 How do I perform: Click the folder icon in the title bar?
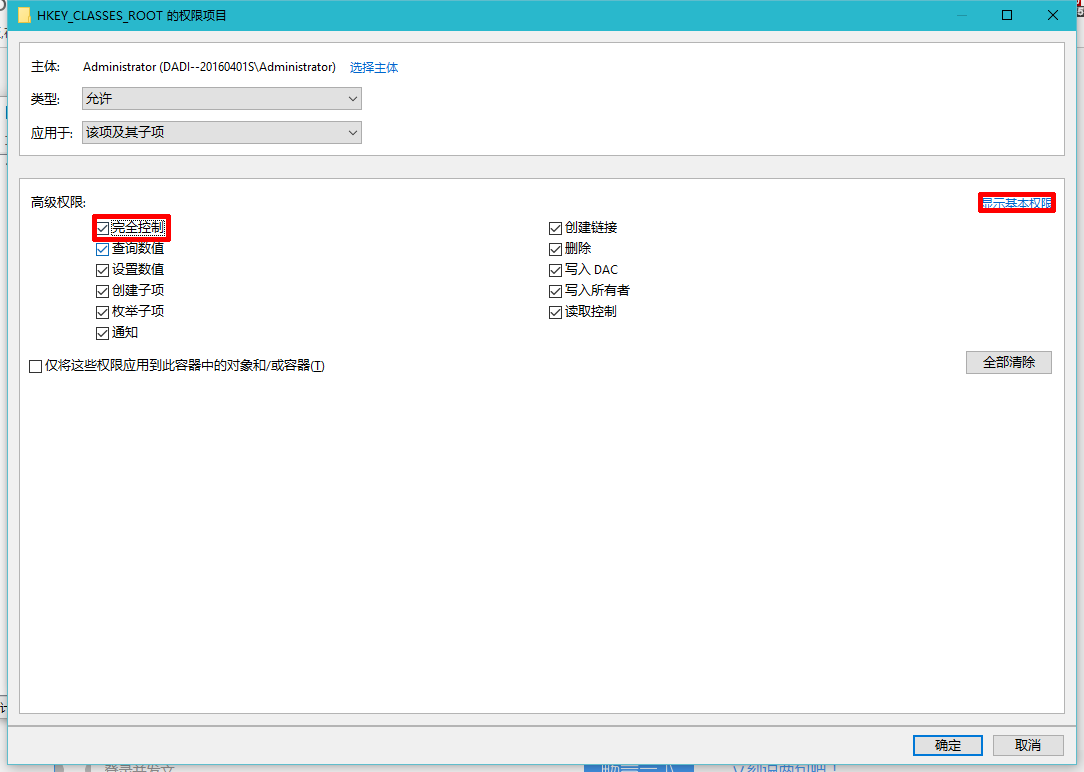click(24, 15)
